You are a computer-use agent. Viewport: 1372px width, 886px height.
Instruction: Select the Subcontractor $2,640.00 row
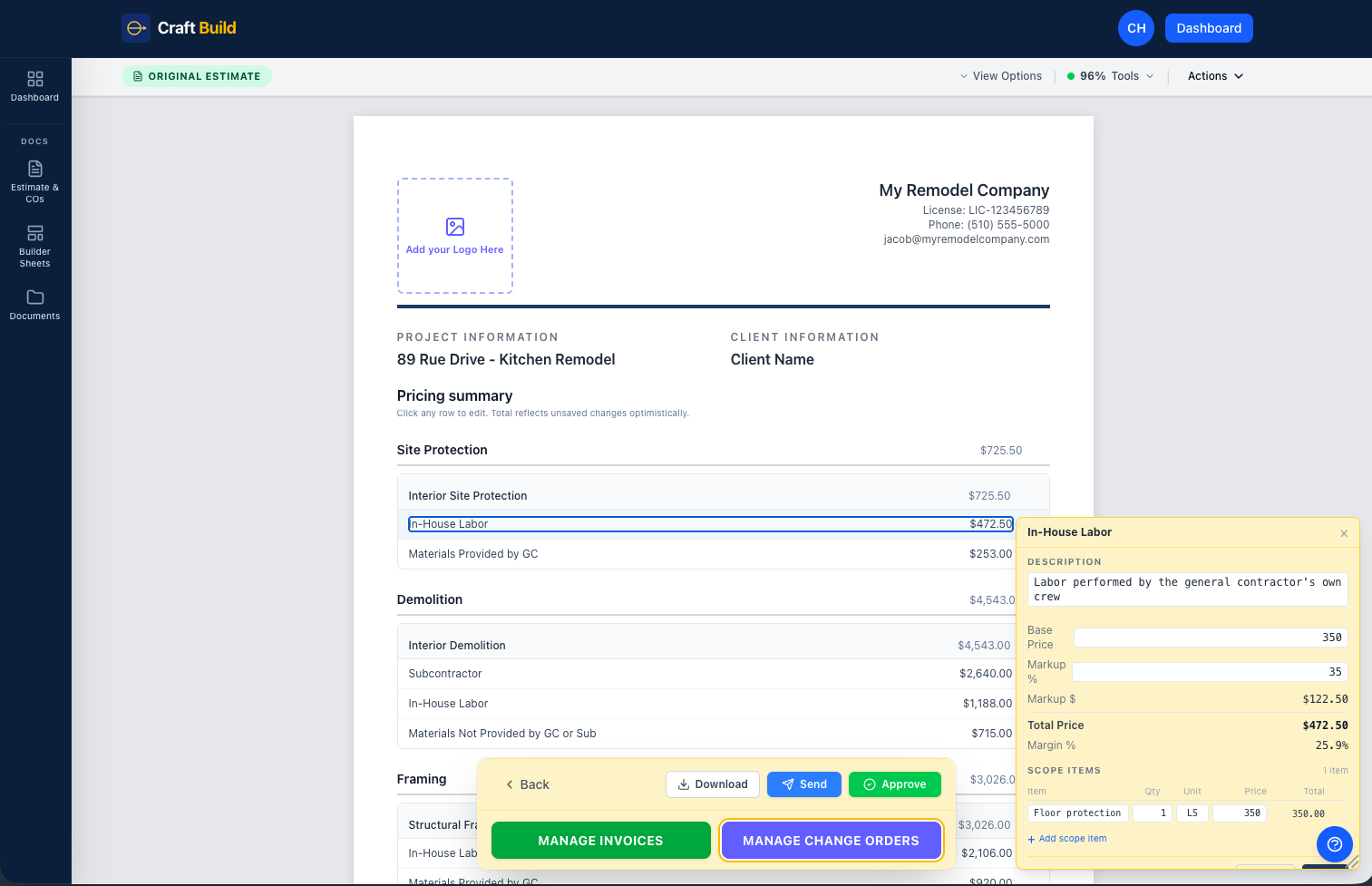[x=711, y=674]
